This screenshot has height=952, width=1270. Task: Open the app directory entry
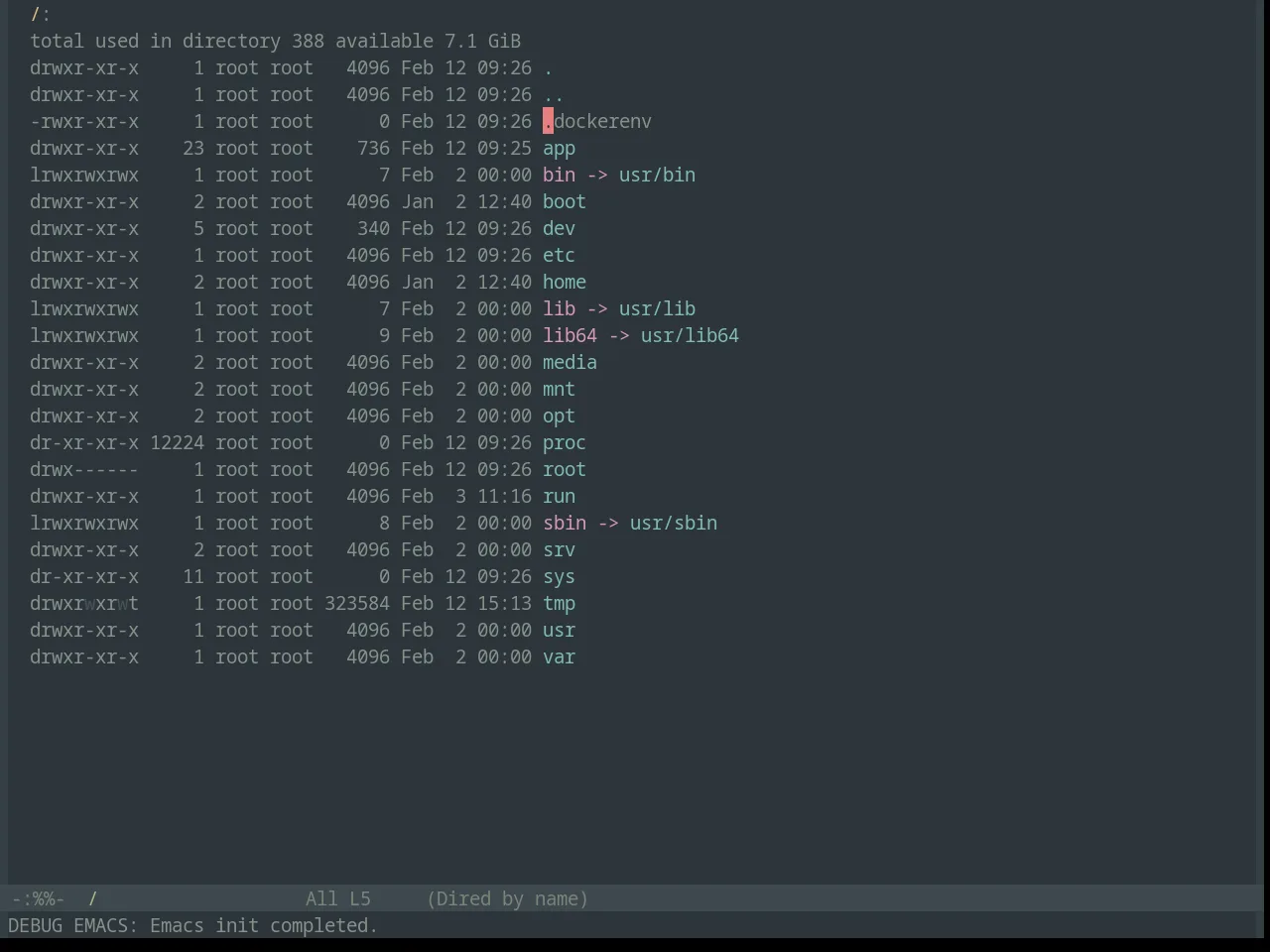point(559,149)
